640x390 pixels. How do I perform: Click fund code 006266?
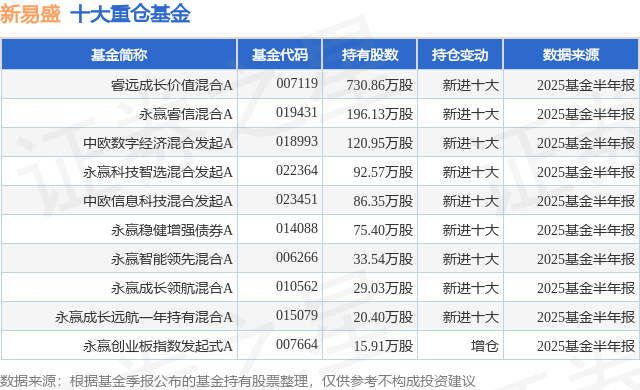(297, 257)
